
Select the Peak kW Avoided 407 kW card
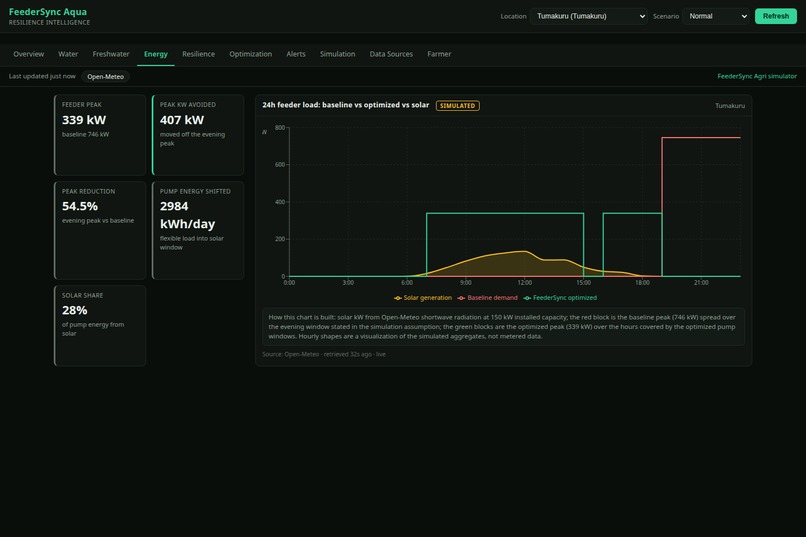pos(198,135)
